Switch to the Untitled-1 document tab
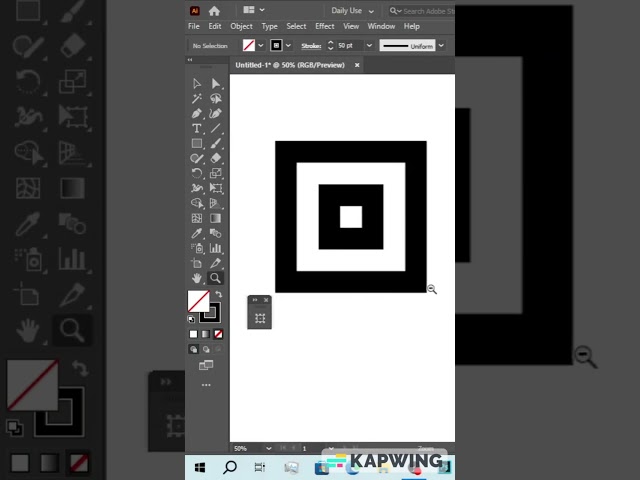Viewport: 640px width, 480px height. point(290,65)
